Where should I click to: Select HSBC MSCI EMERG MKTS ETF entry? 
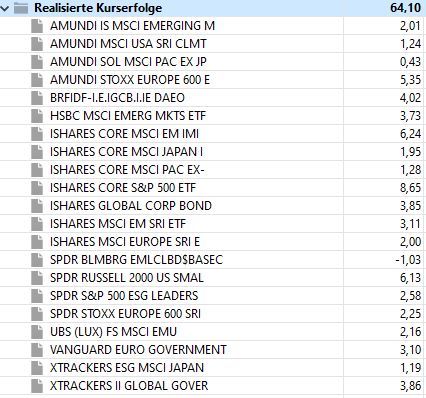tap(128, 116)
